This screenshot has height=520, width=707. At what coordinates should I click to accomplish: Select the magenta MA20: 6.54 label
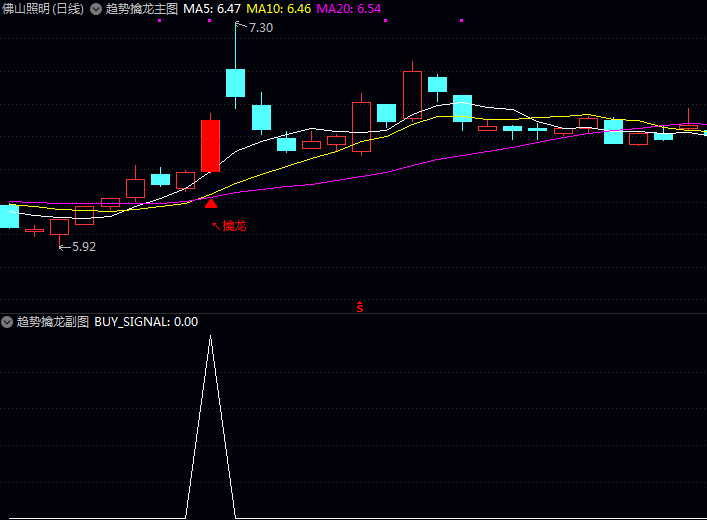[349, 9]
